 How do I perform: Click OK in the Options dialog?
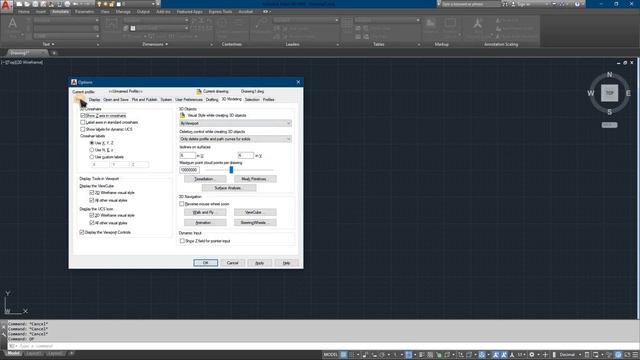(x=205, y=263)
